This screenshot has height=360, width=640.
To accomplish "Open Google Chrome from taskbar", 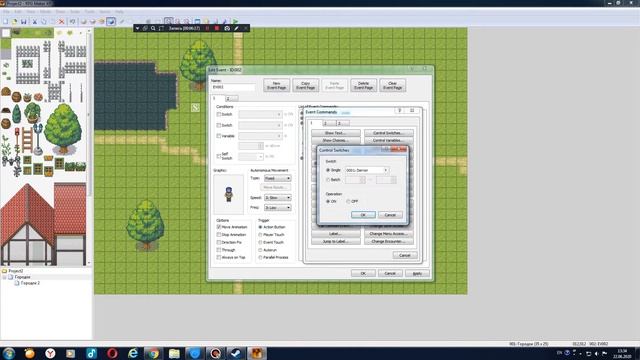I will pos(153,353).
